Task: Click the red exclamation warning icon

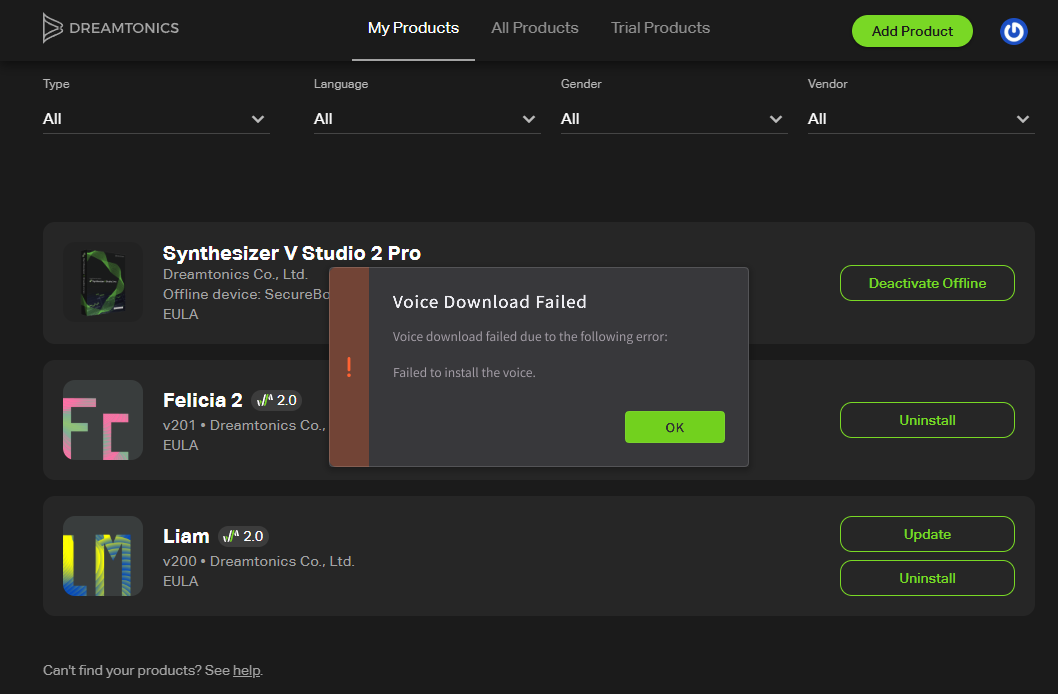Action: pyautogui.click(x=349, y=367)
